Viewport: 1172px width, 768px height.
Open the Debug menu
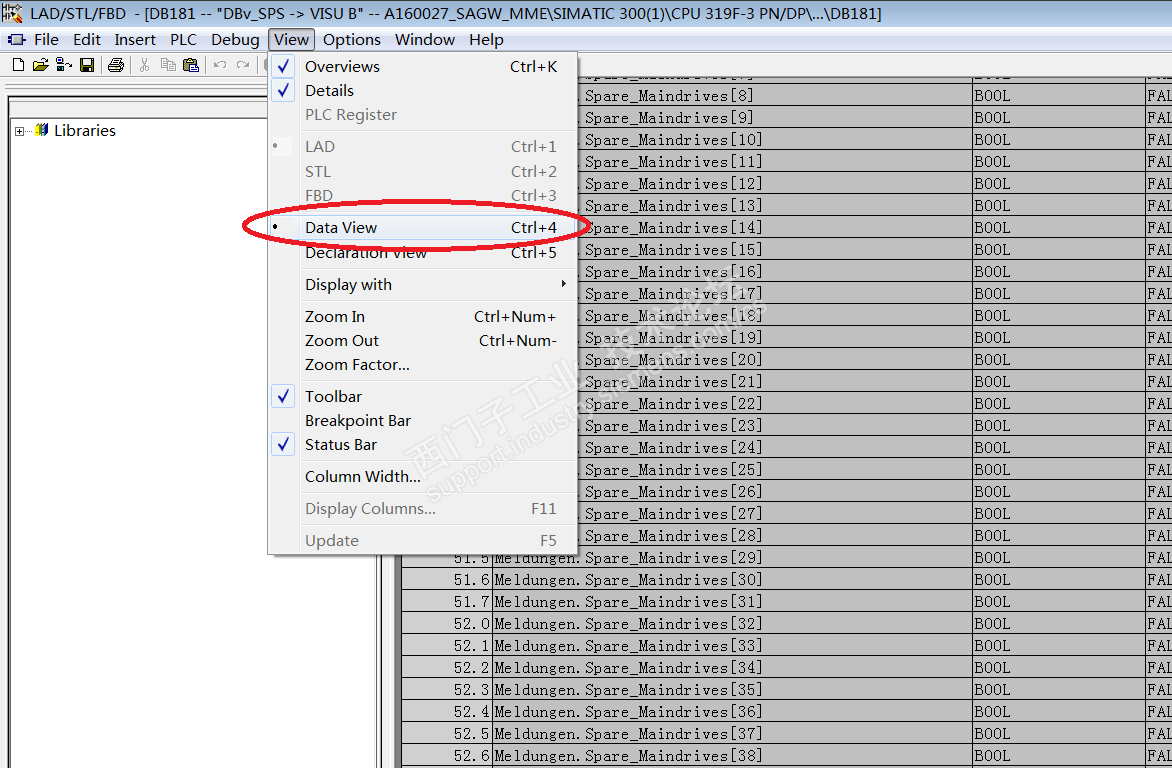click(x=235, y=40)
